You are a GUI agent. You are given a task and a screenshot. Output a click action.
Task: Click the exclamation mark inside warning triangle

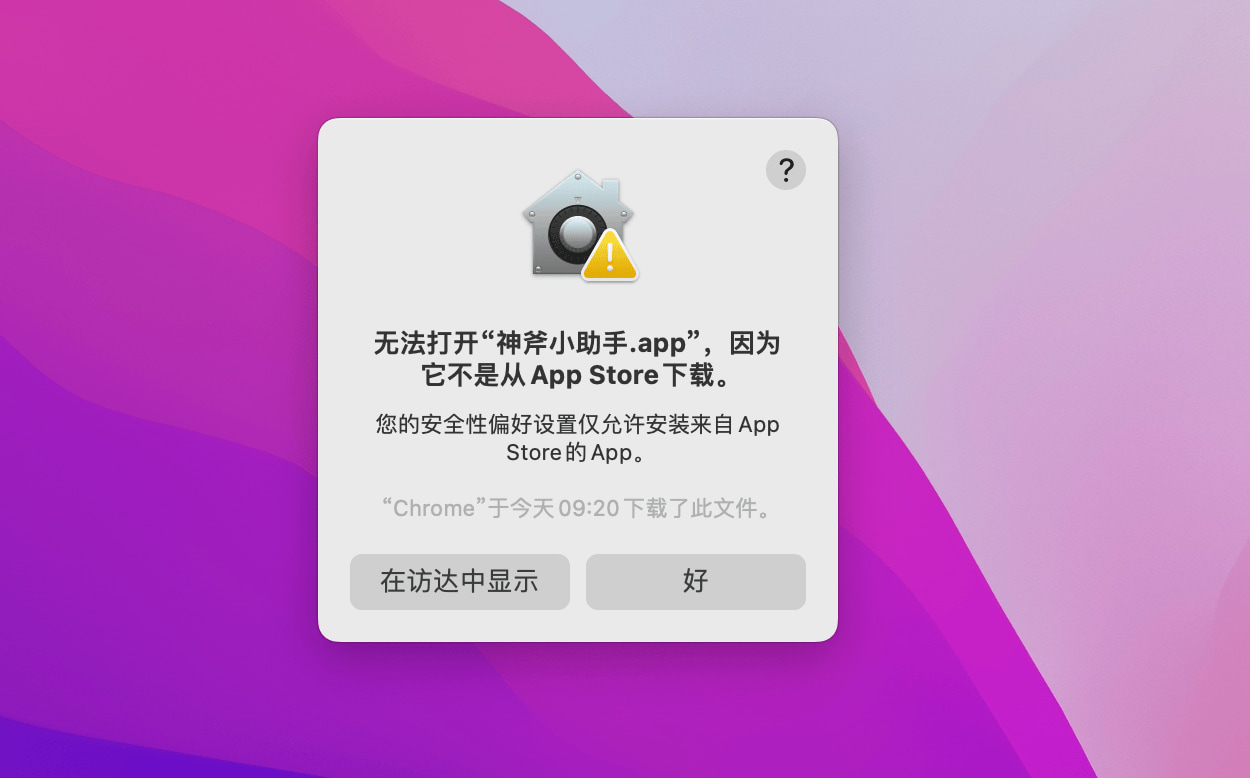click(x=610, y=257)
